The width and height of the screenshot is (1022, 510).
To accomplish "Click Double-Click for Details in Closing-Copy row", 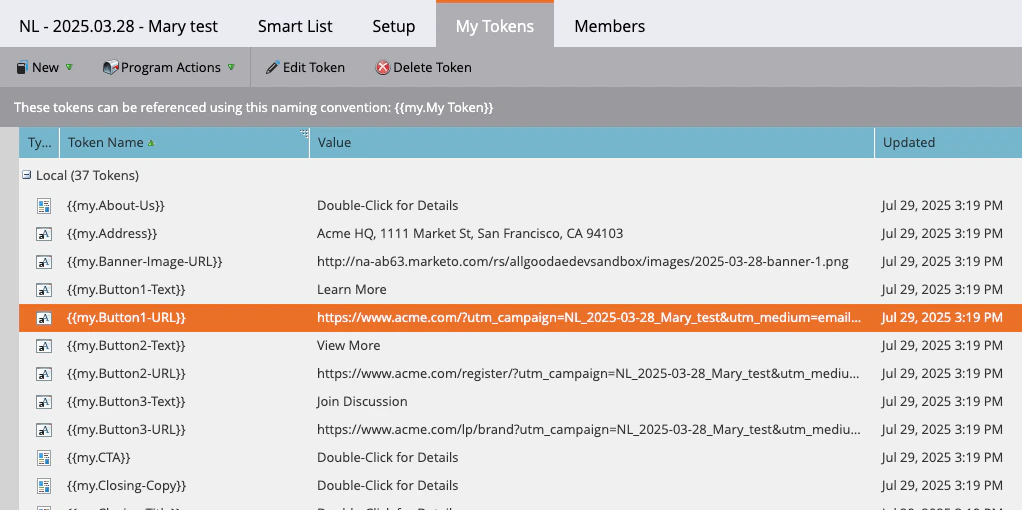I will coord(387,486).
